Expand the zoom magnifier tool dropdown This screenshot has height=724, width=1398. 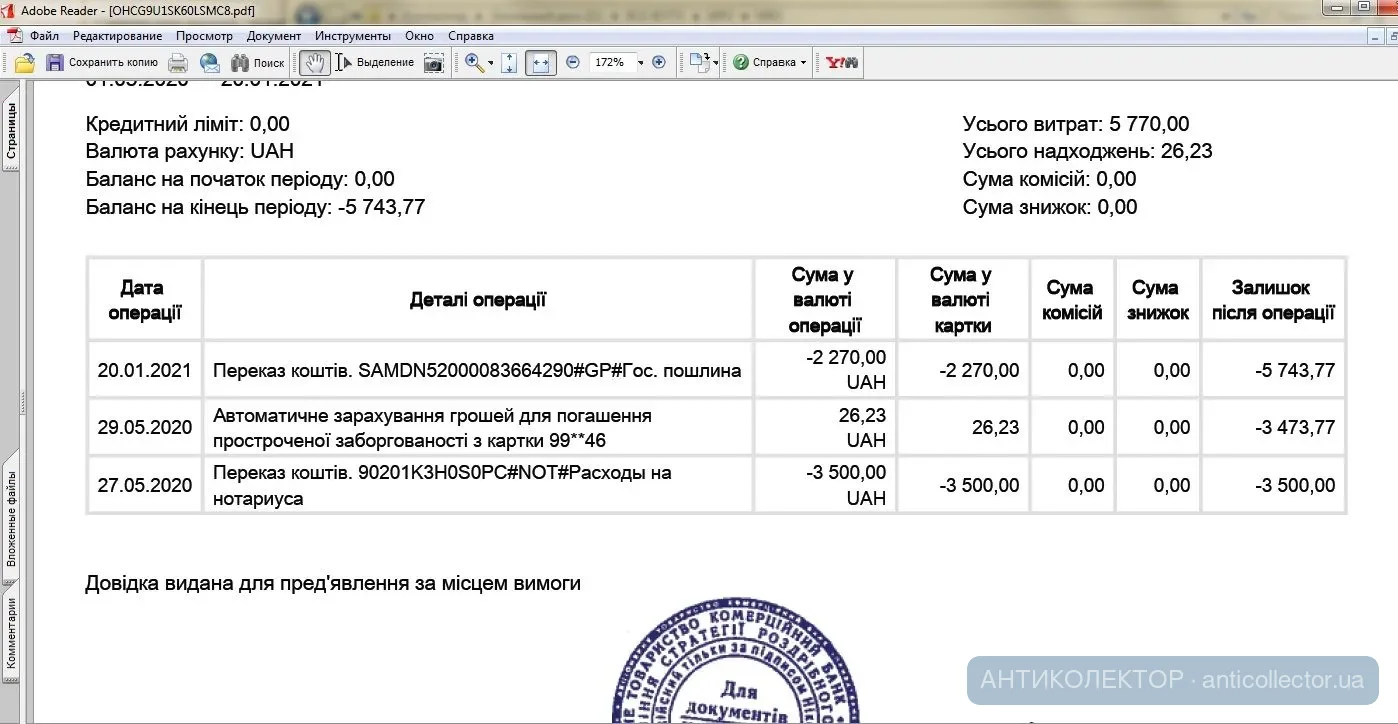[x=491, y=63]
